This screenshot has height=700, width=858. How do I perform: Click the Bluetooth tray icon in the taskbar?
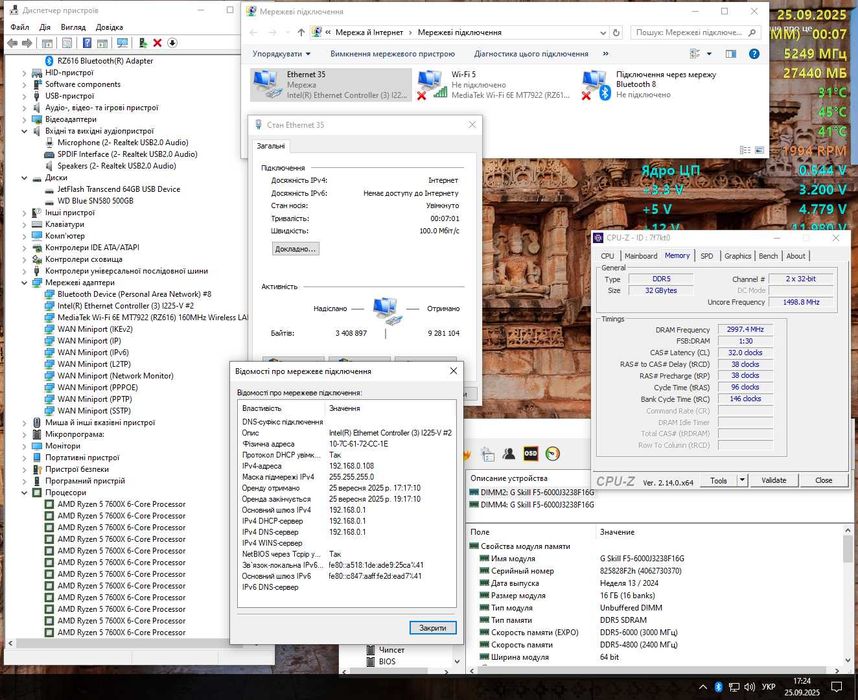[x=718, y=686]
